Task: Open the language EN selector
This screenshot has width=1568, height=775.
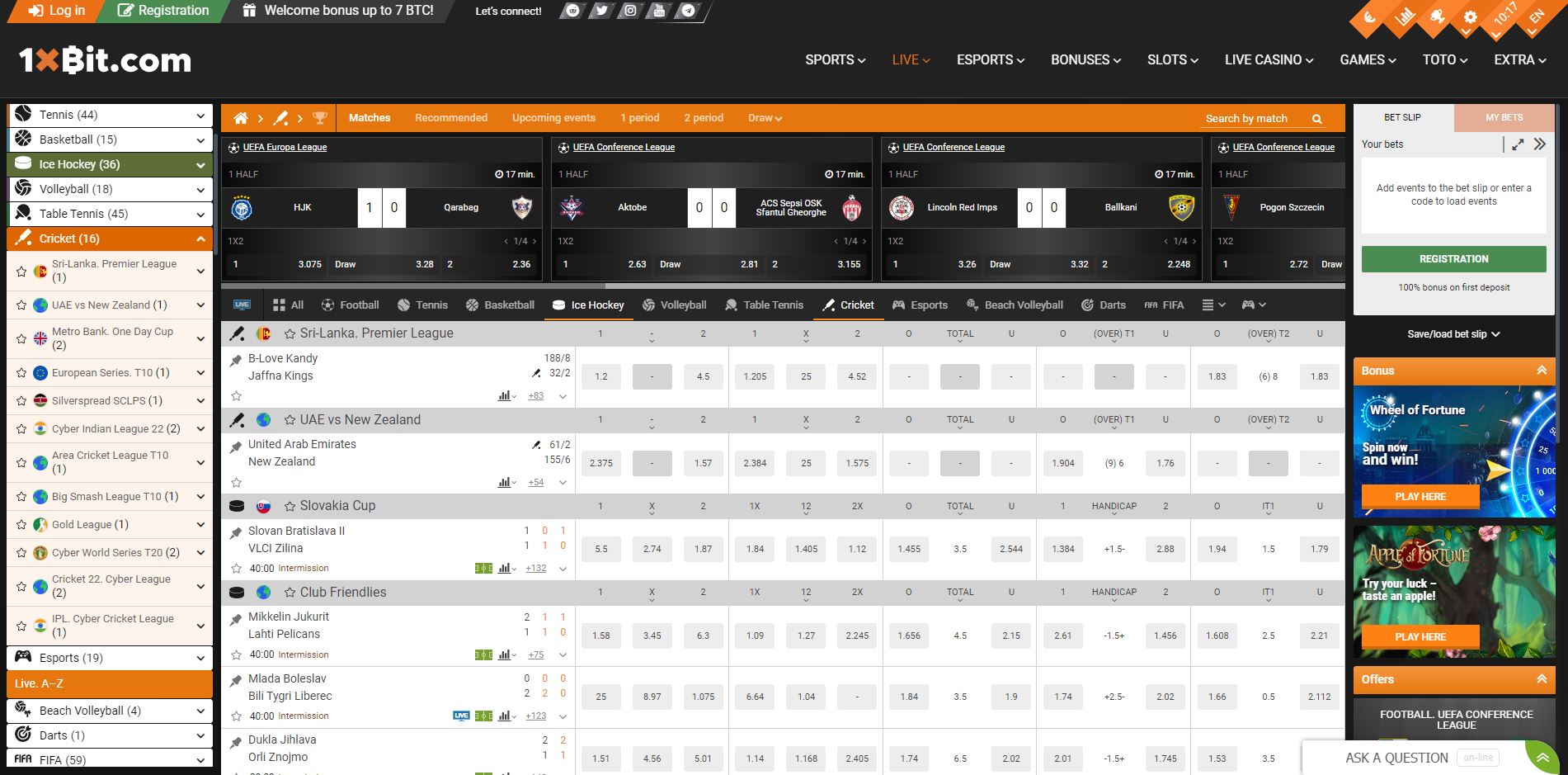Action: [x=1535, y=18]
